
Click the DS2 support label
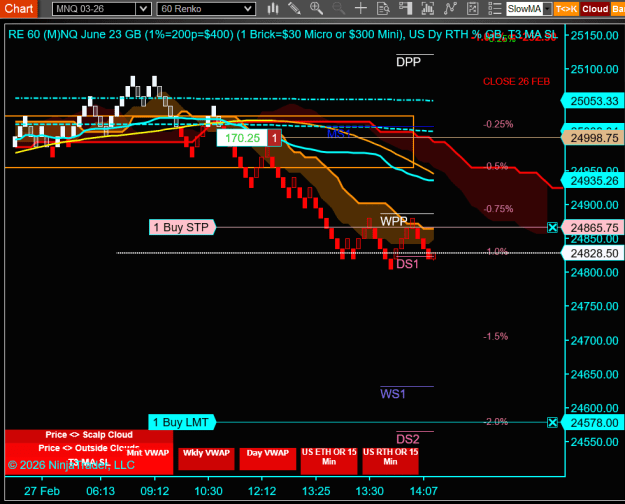tap(408, 439)
